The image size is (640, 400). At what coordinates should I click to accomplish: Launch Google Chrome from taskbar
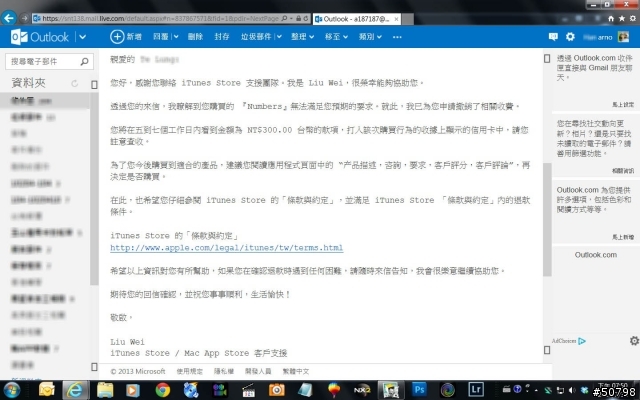162,390
